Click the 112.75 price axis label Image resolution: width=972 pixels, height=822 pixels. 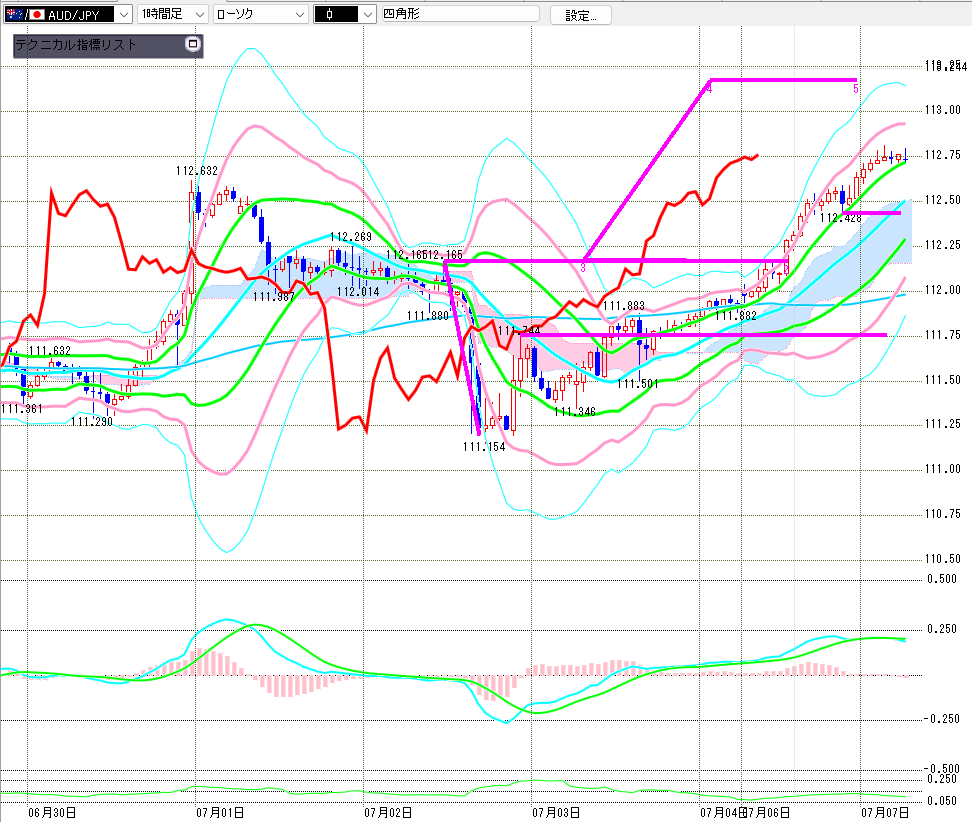942,155
